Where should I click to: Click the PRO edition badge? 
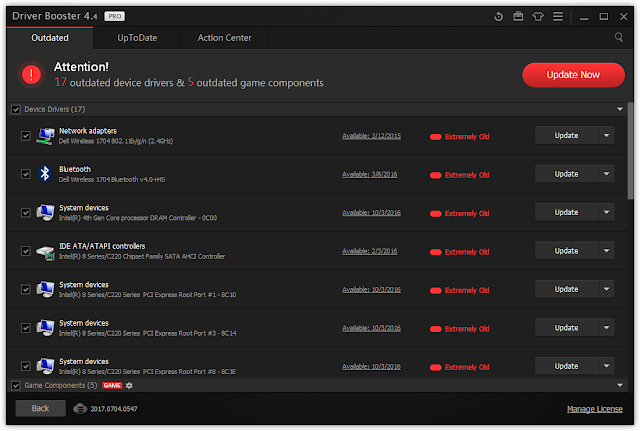point(114,16)
